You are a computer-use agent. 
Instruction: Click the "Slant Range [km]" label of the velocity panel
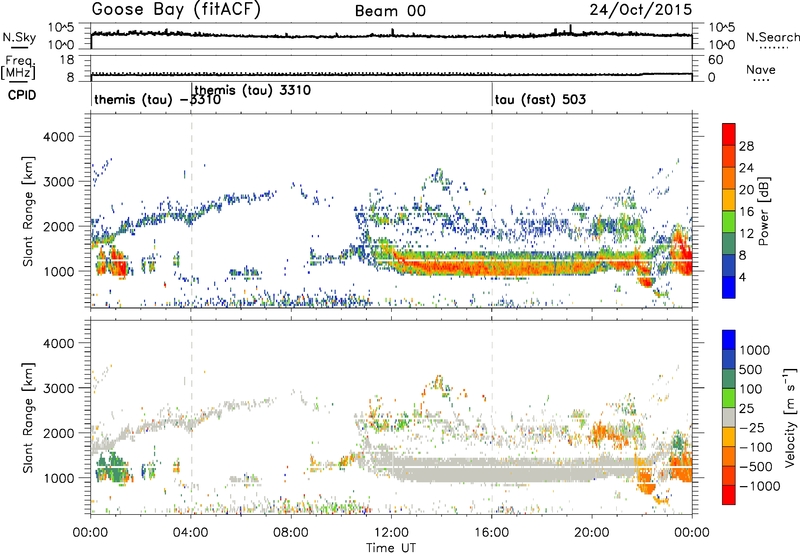(x=28, y=417)
